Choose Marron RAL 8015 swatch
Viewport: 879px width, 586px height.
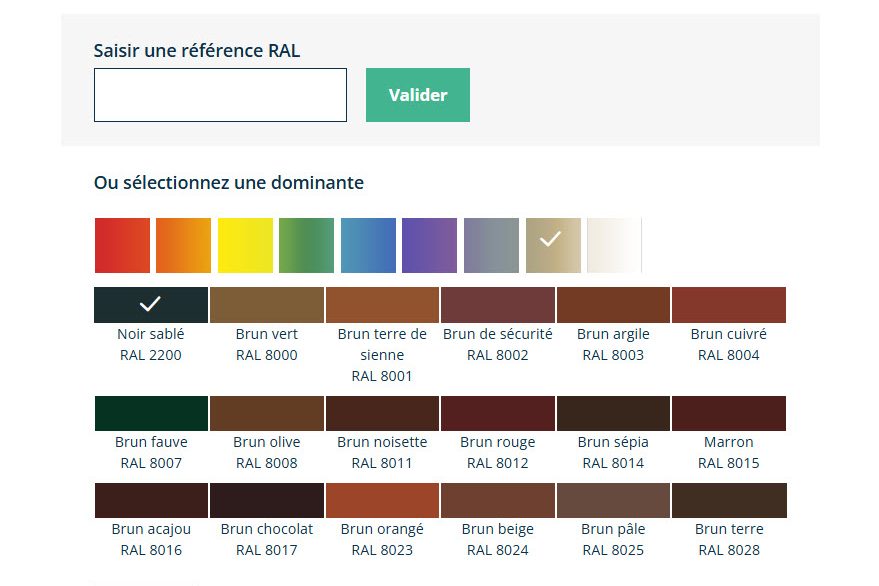click(728, 413)
